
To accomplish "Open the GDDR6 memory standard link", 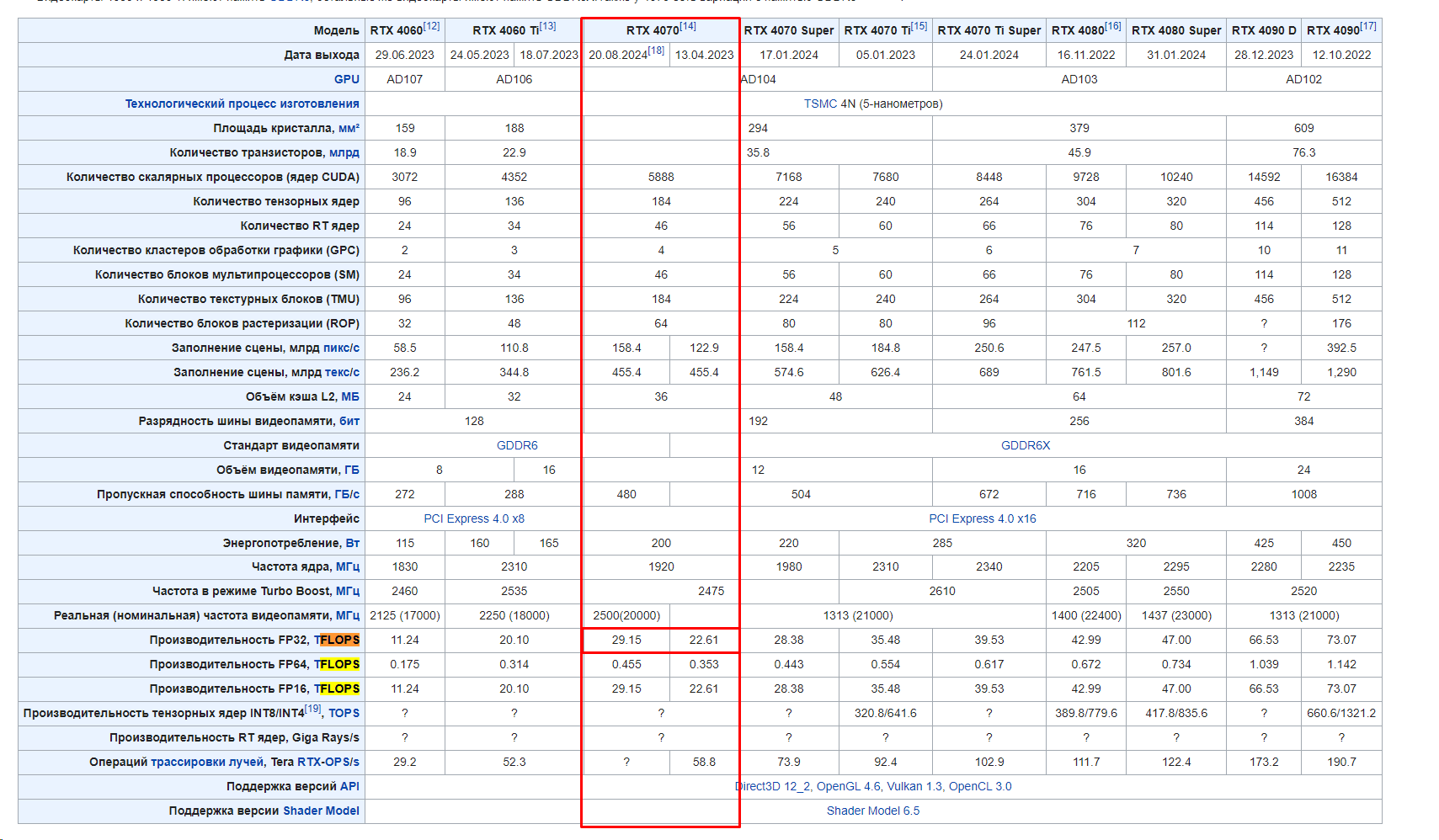I will (x=517, y=445).
